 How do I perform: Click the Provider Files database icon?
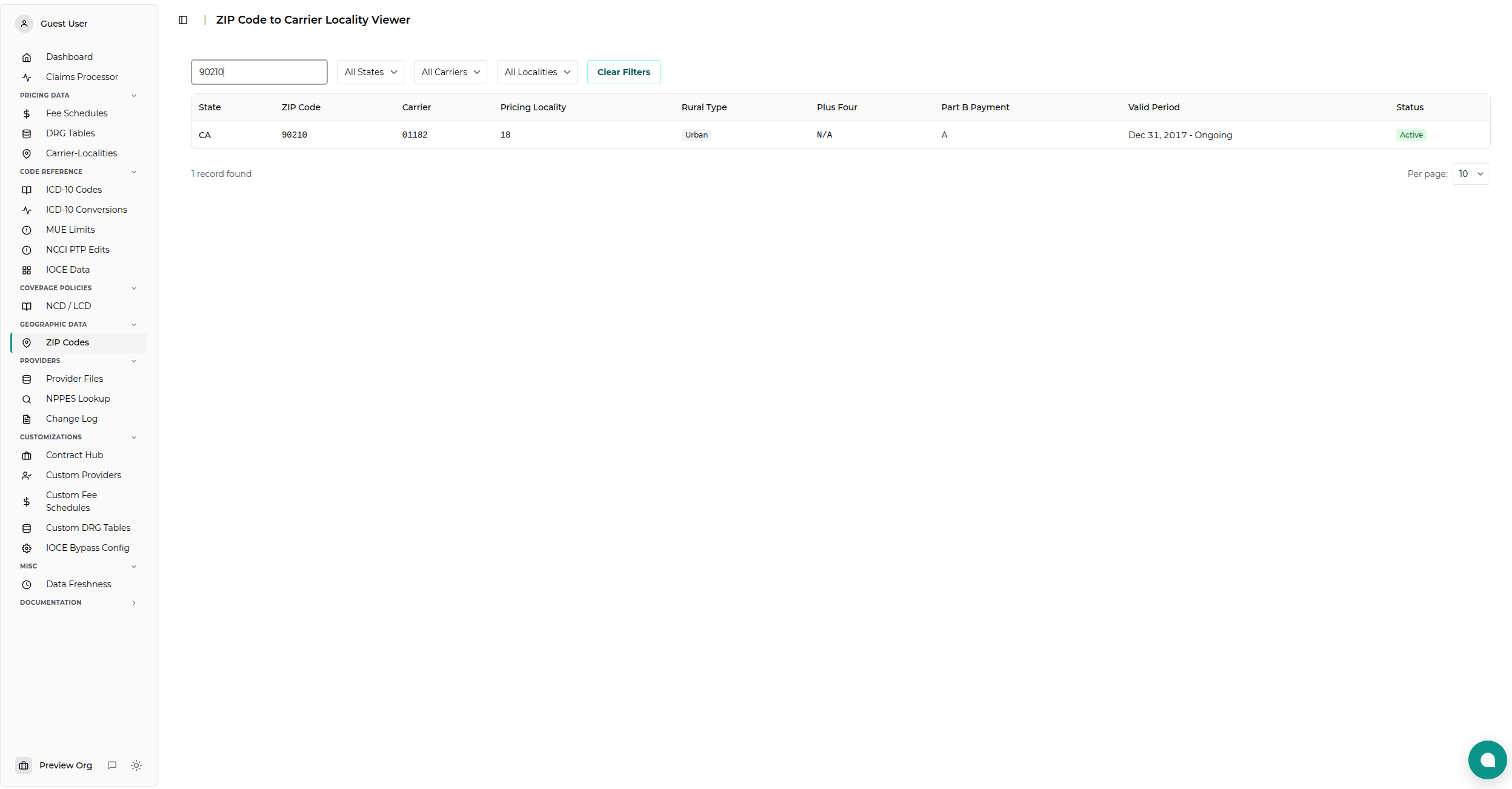27,379
